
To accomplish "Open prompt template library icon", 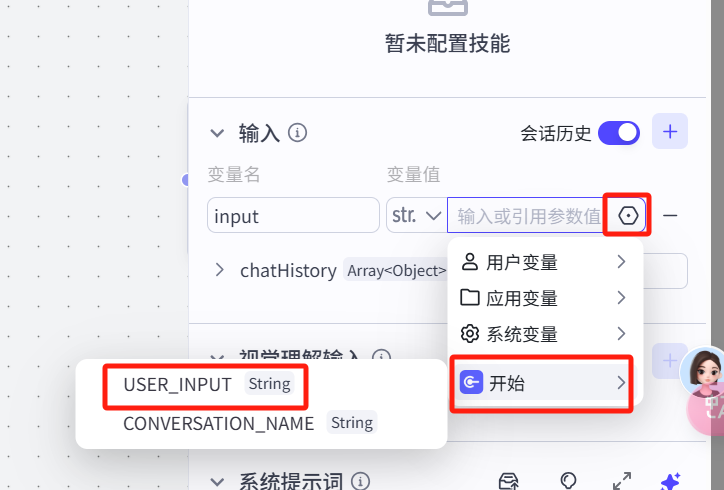I will 508,481.
